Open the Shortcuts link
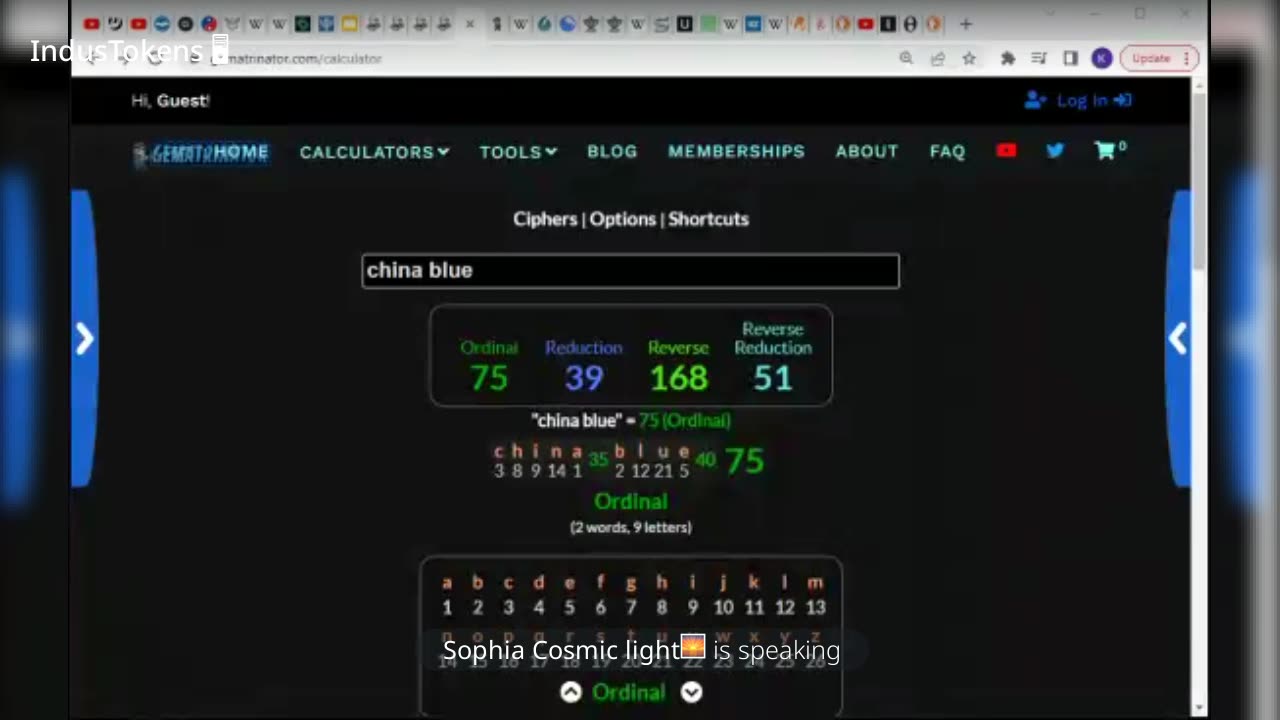This screenshot has height=720, width=1280. coord(708,219)
